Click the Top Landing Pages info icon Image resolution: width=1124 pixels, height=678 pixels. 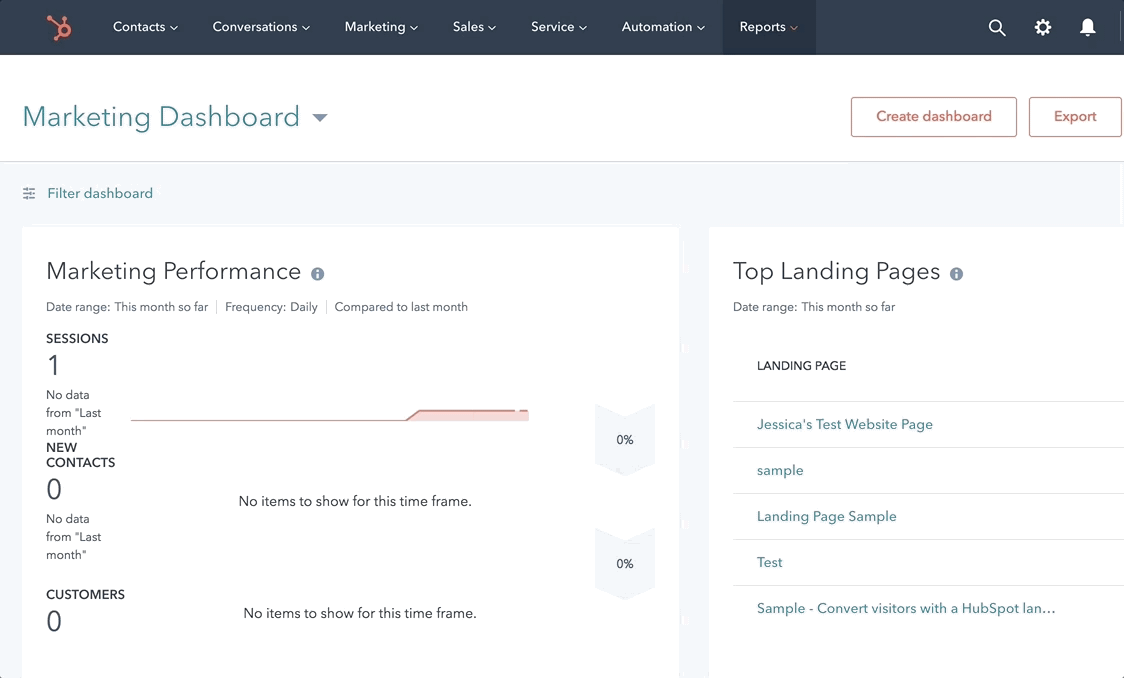(956, 274)
